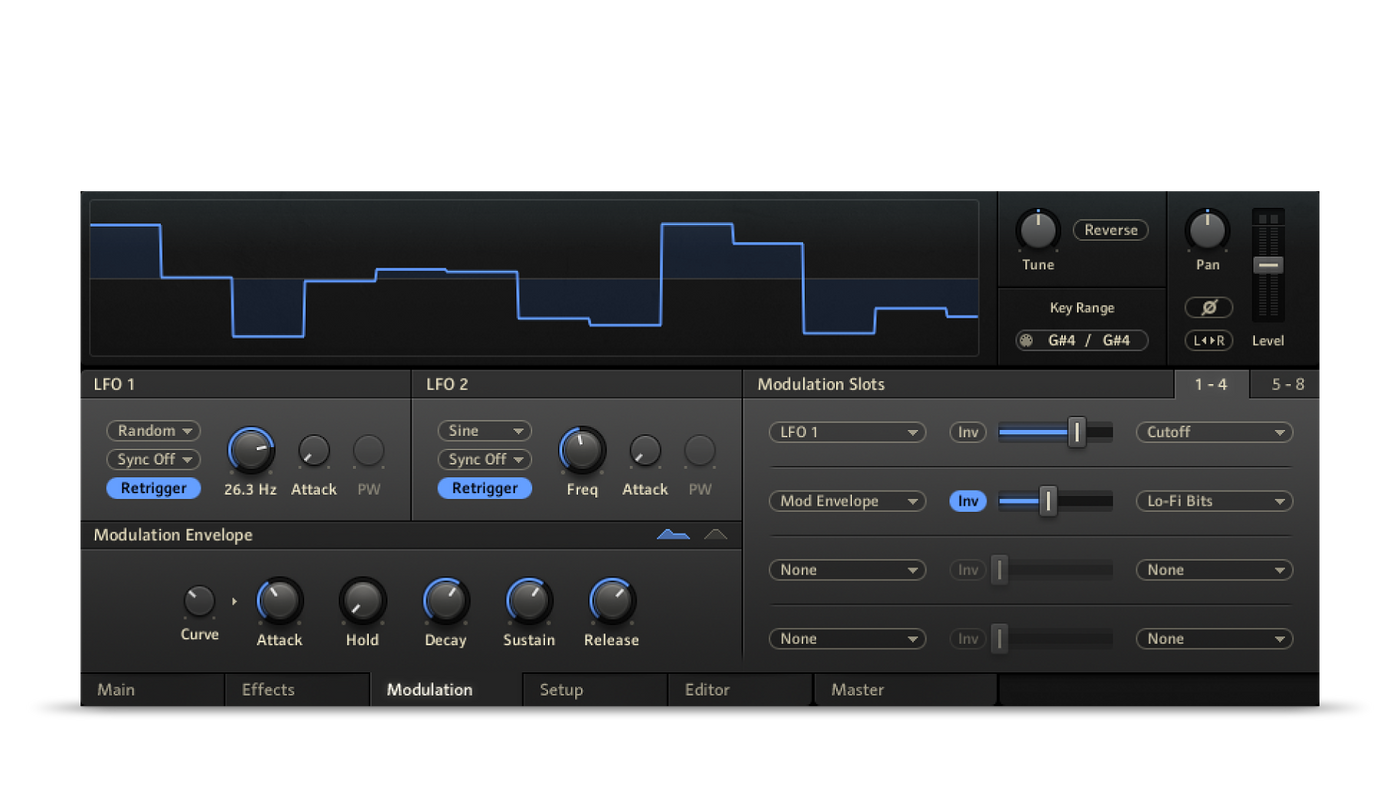Enable Inv on the LFO 1 slot
The width and height of the screenshot is (1400, 798).
[x=968, y=432]
